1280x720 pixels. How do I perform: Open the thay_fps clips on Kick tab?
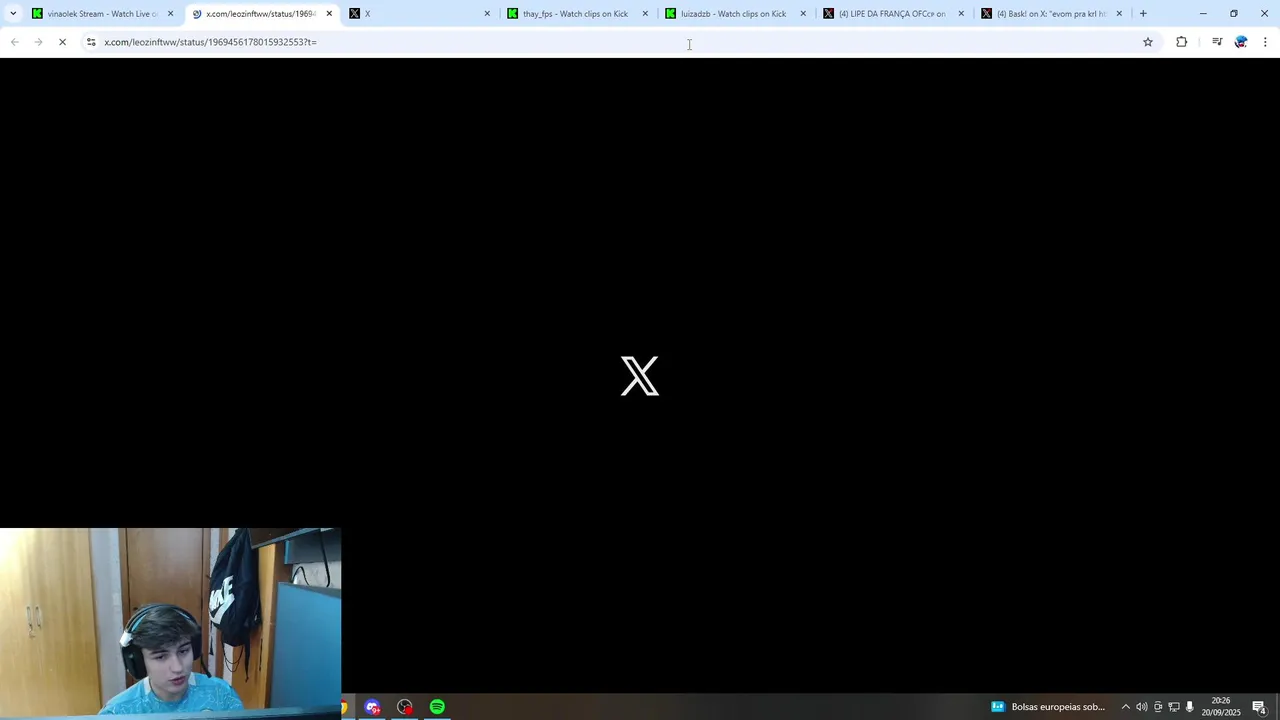coord(578,14)
